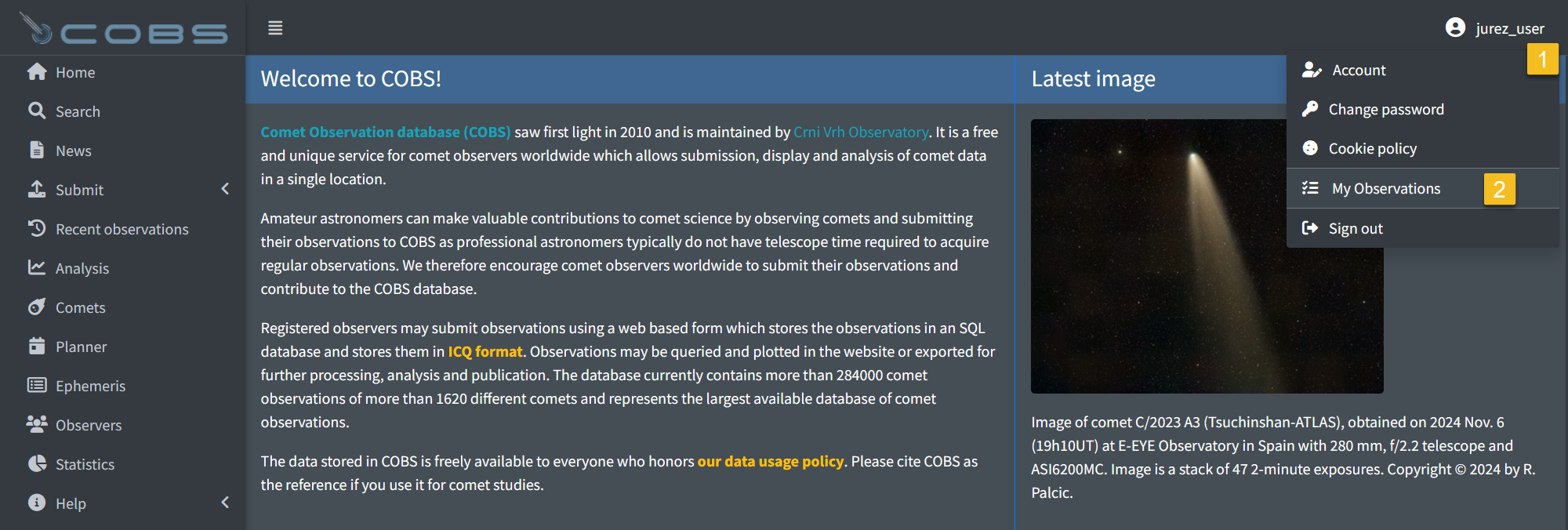Open the Planner calendar icon
The height and width of the screenshot is (530, 1568).
click(x=37, y=346)
